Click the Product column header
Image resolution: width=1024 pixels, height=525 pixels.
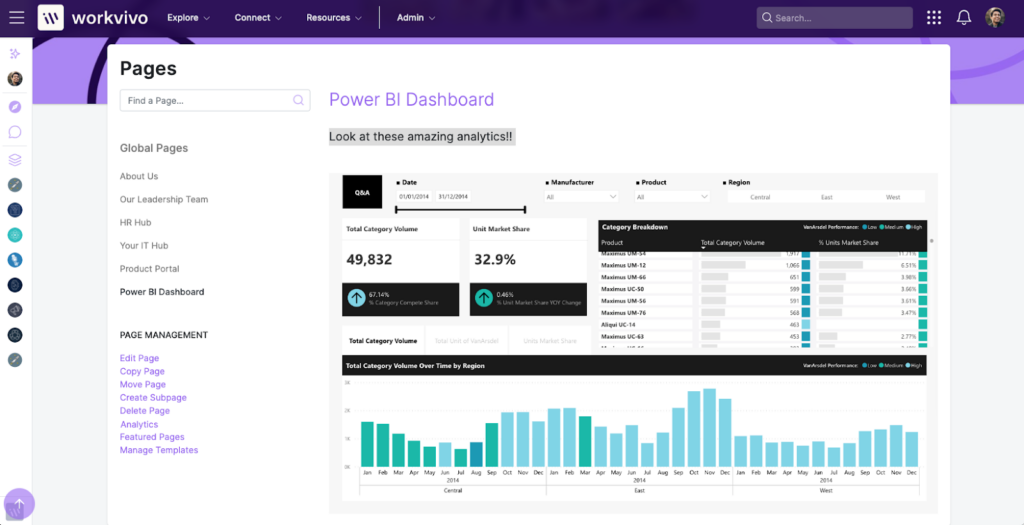(612, 243)
